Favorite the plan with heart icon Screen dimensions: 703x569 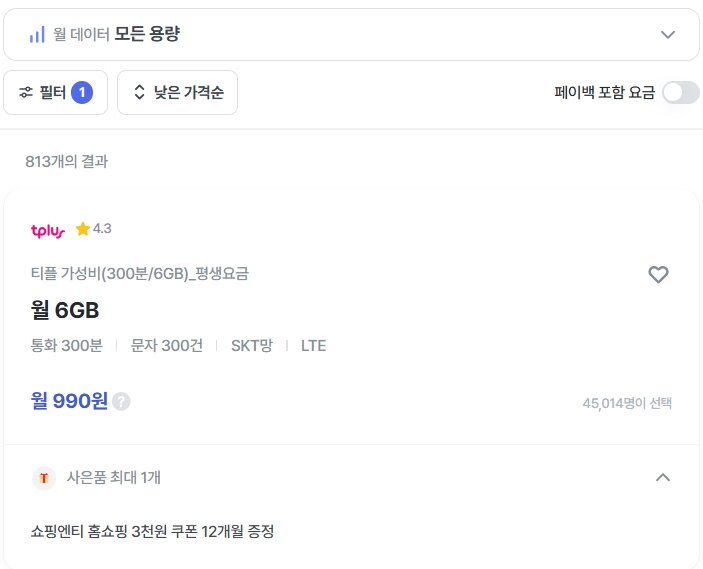[658, 274]
